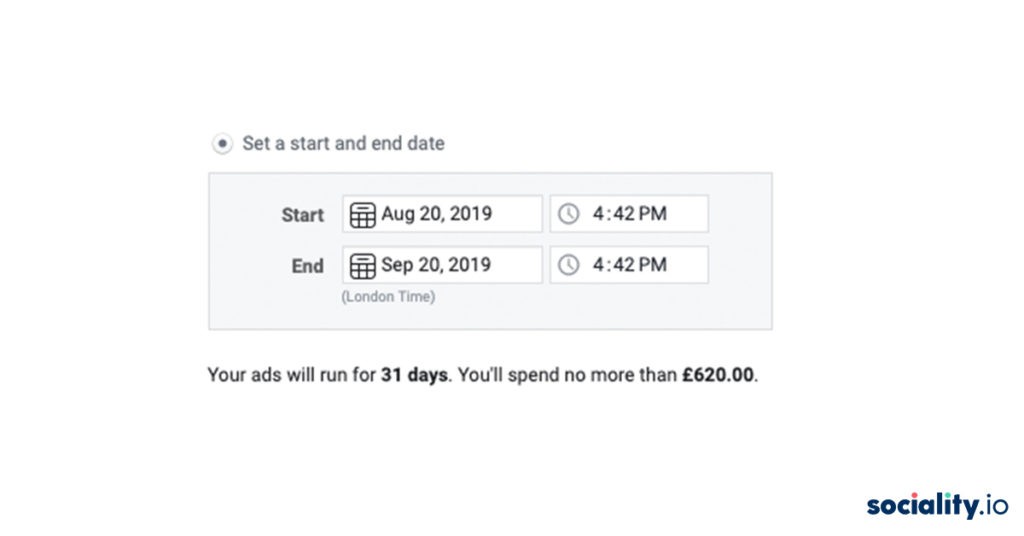1024x536 pixels.
Task: Click the clock icon in Start time field
Action: 568,213
